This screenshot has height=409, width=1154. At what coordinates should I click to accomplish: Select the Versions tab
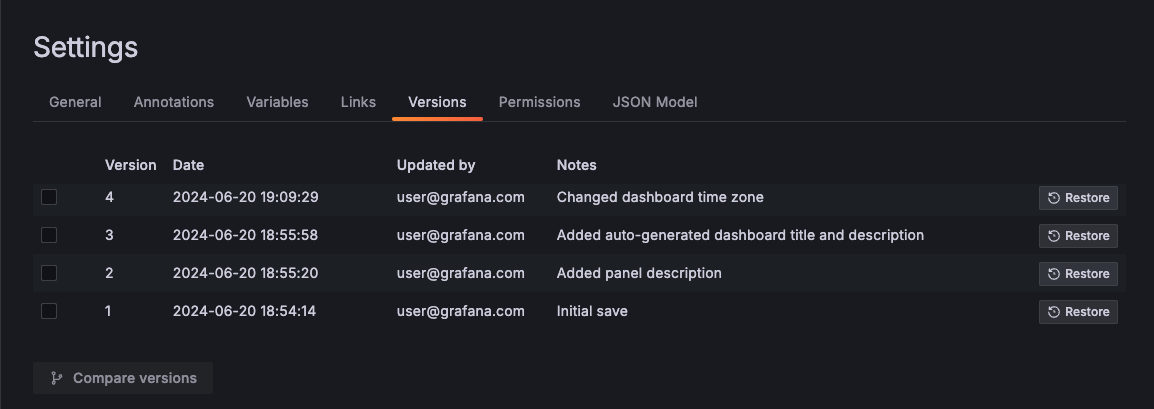click(437, 102)
